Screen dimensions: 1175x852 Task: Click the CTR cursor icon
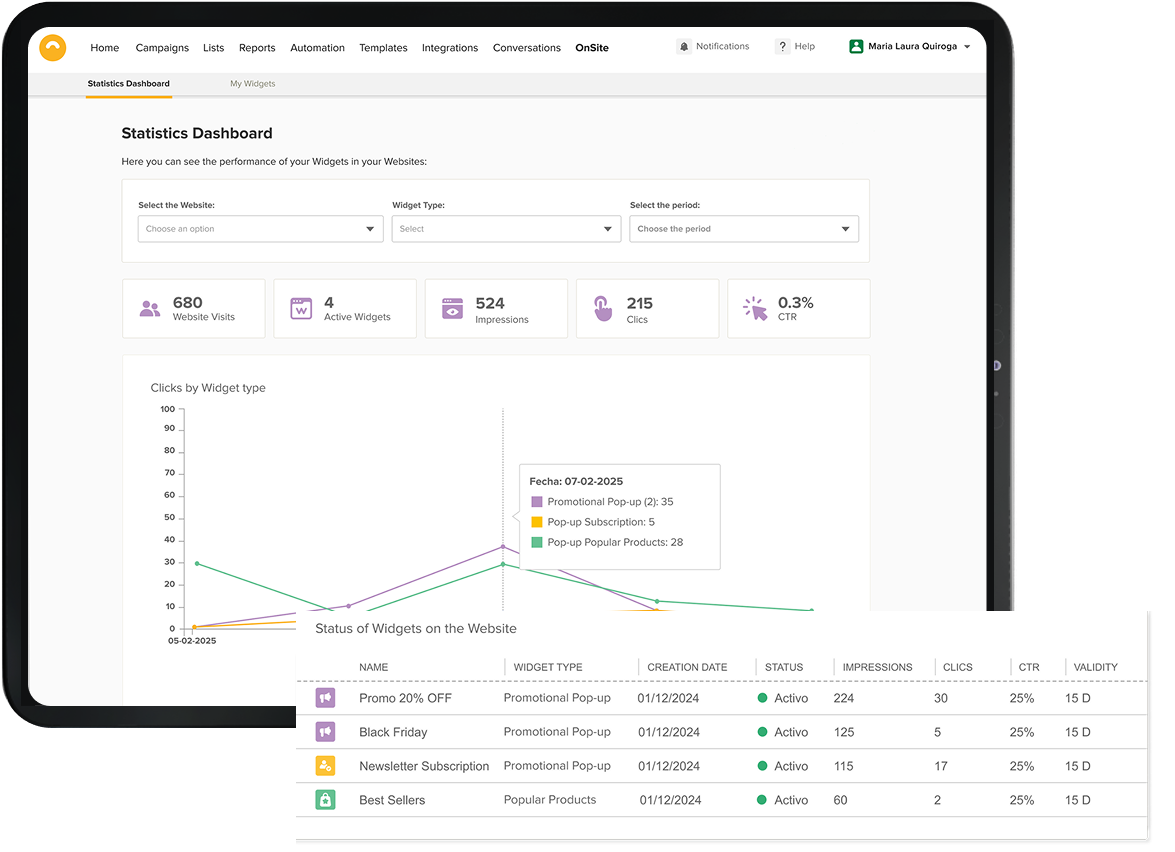point(755,308)
